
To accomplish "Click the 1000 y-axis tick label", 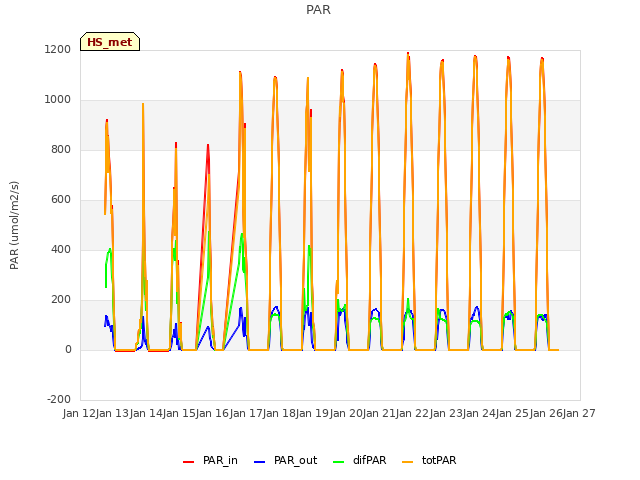I will pos(58,100).
